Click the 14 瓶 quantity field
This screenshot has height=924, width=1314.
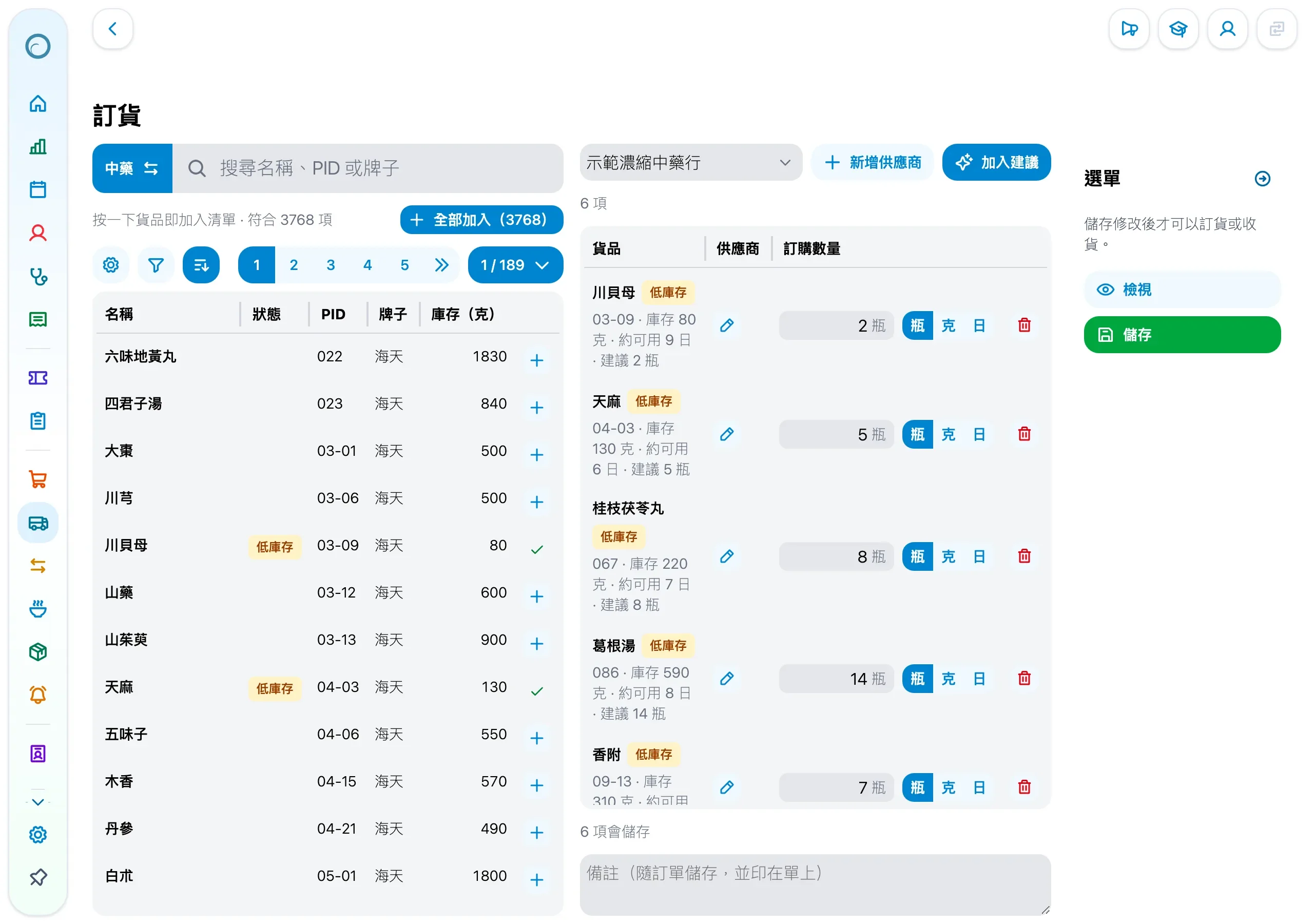836,679
